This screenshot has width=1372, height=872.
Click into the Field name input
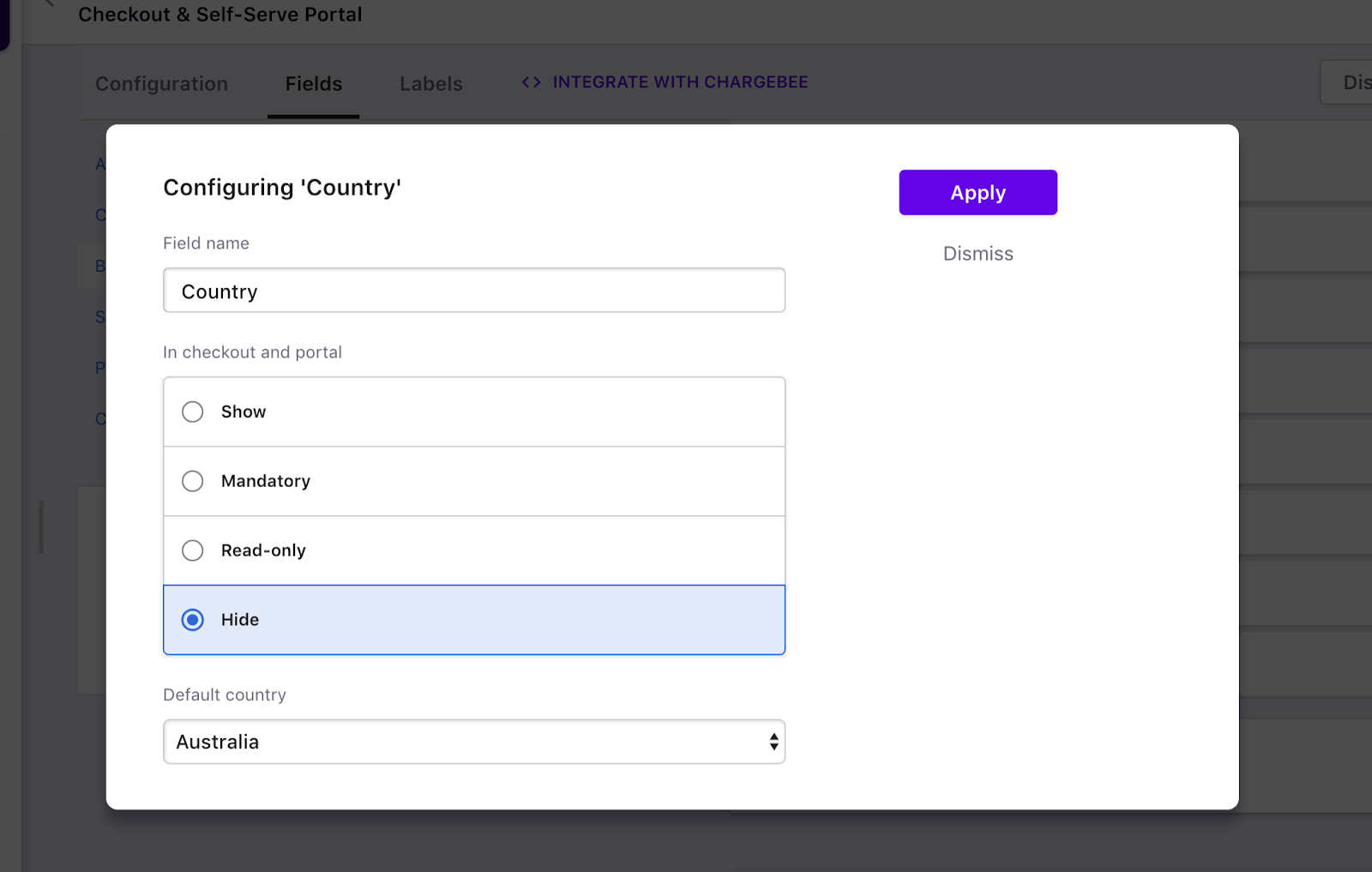(x=473, y=291)
